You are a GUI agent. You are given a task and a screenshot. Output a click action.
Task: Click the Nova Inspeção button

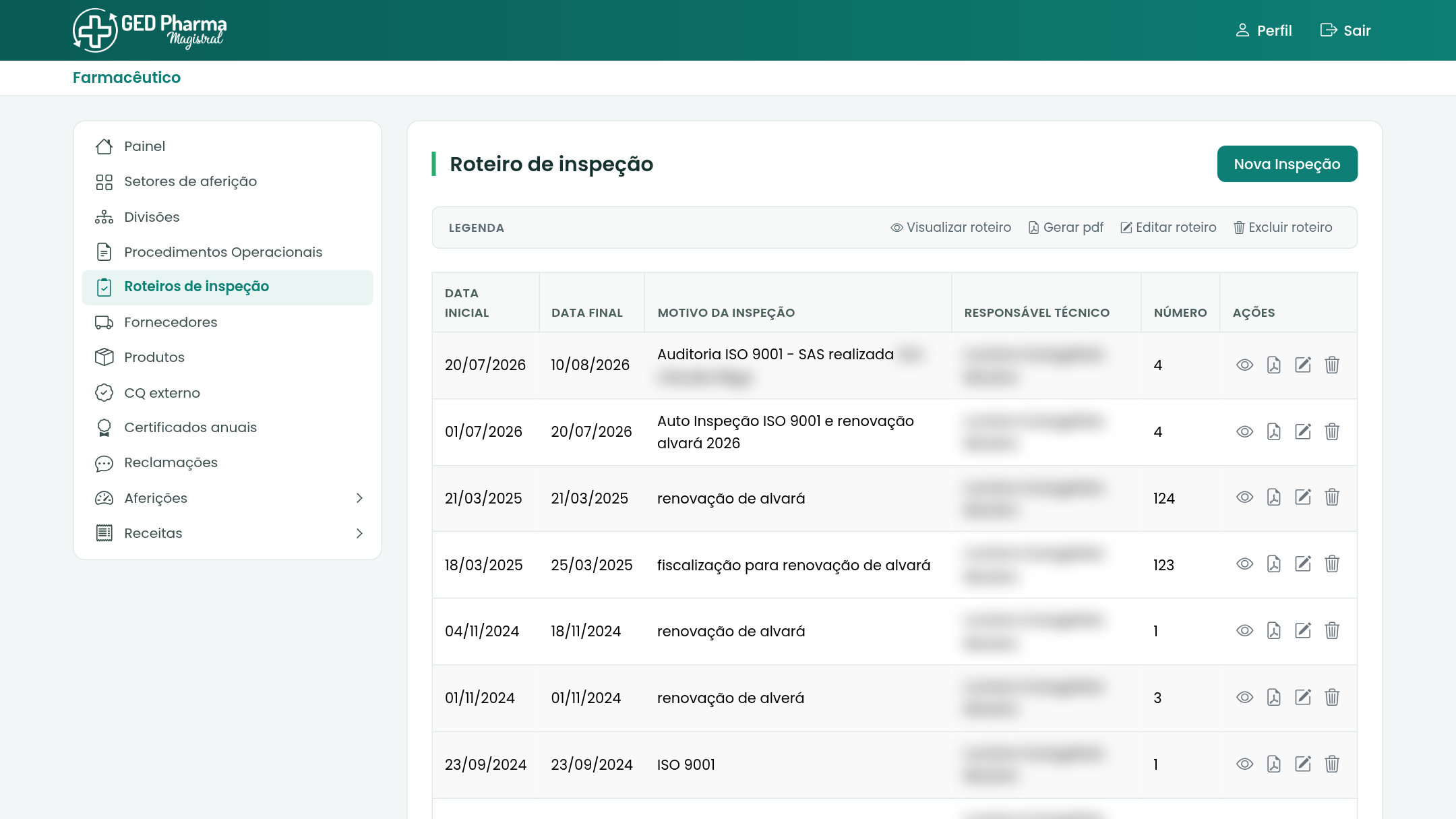pyautogui.click(x=1287, y=164)
